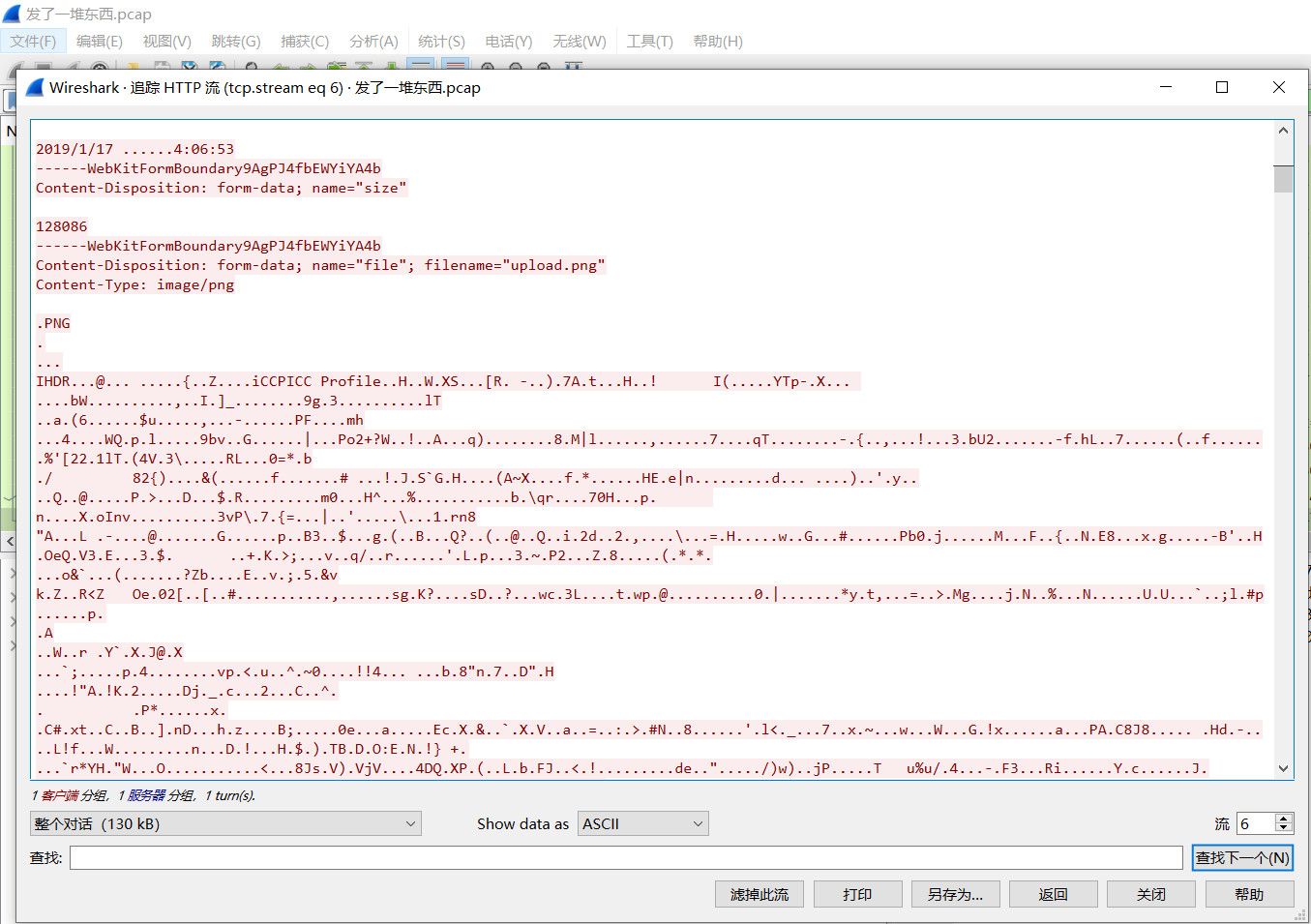Open the 捕获(C) menu

coord(305,41)
